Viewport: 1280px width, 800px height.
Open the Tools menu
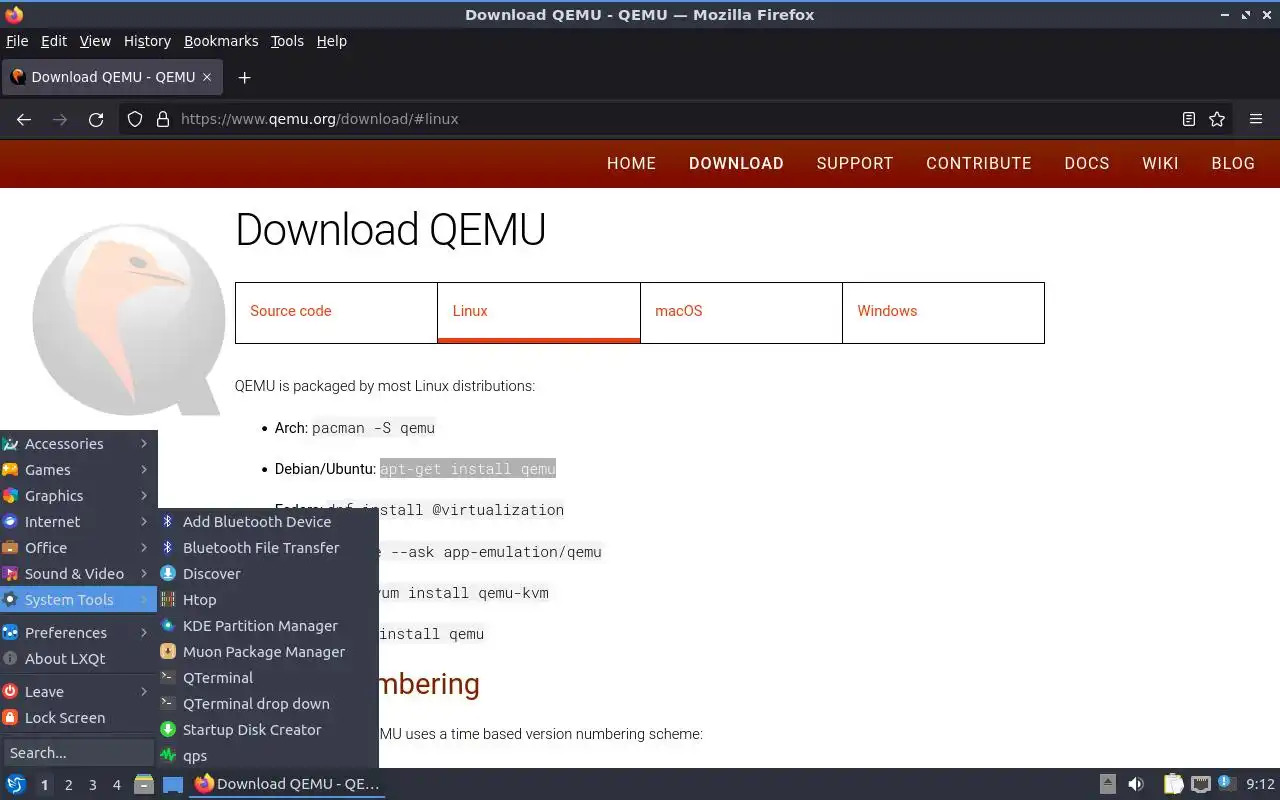point(287,41)
